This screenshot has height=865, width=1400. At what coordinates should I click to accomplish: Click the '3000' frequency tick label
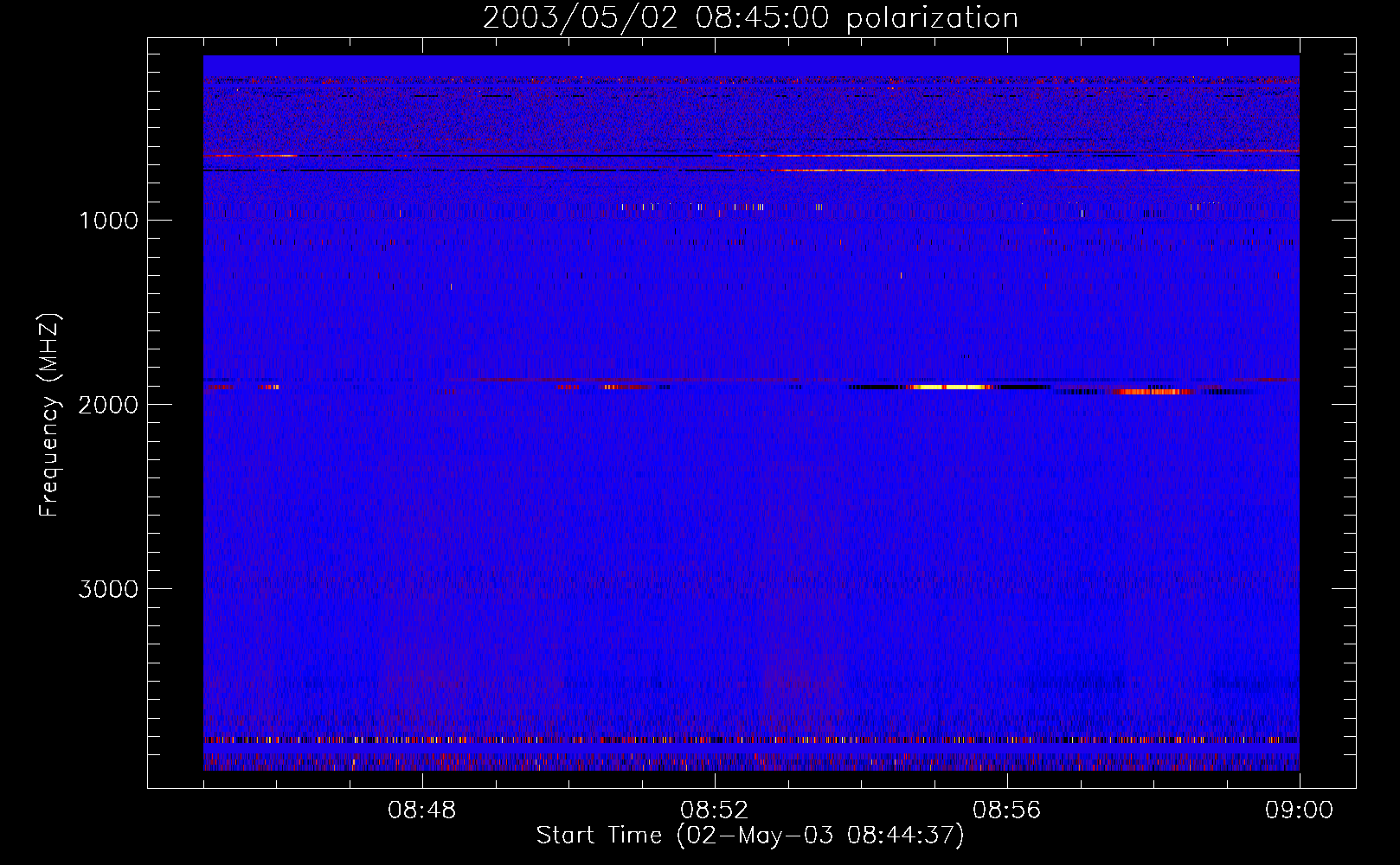point(108,589)
